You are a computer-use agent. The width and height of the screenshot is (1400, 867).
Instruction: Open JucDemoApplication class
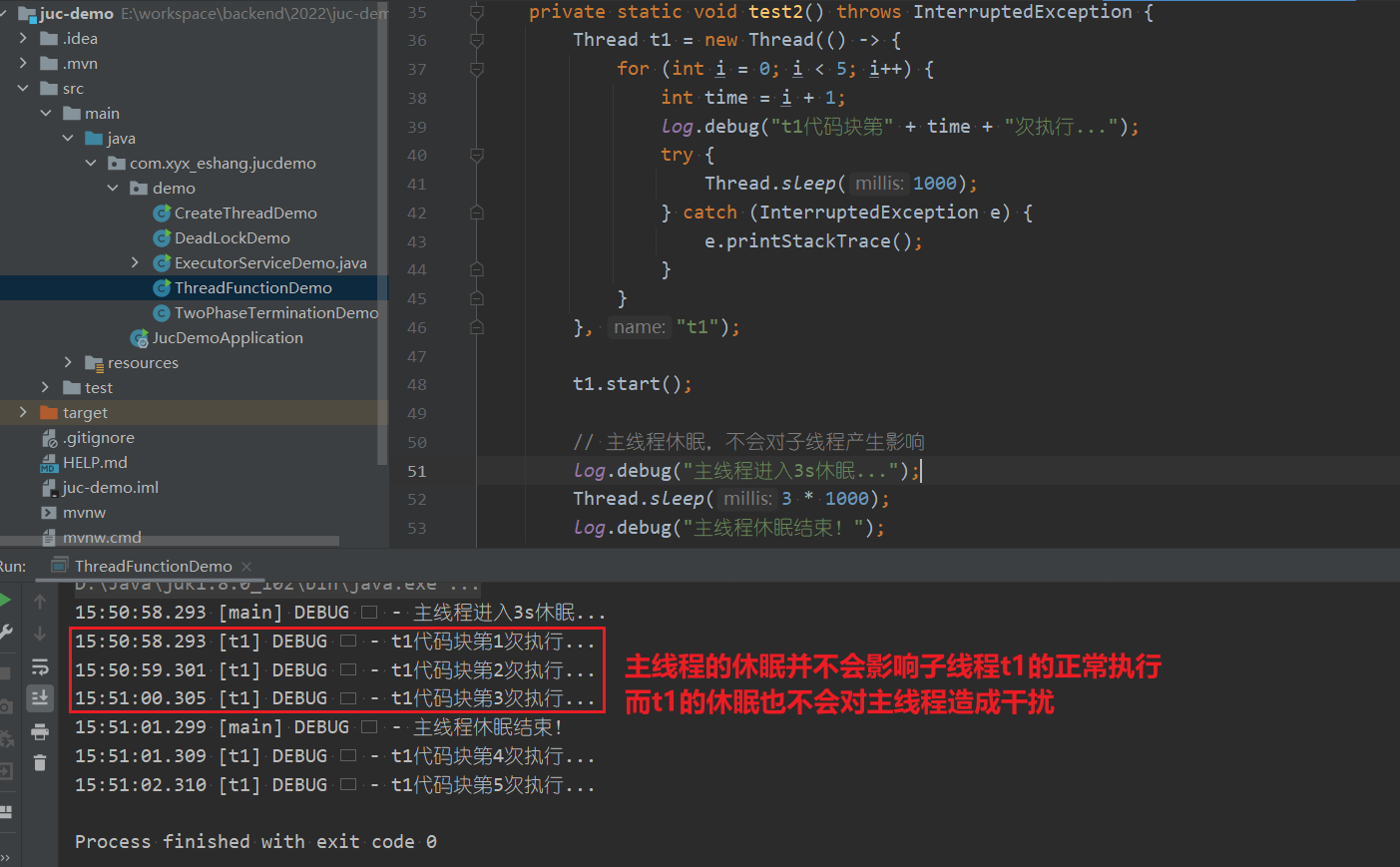[228, 337]
